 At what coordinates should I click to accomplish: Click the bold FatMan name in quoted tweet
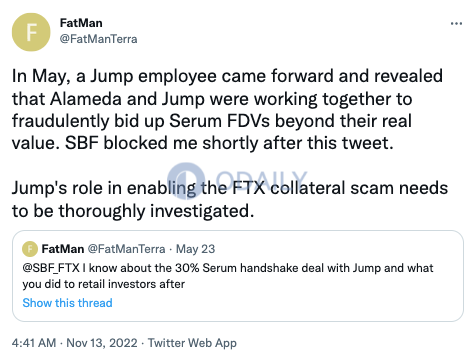[x=63, y=249]
